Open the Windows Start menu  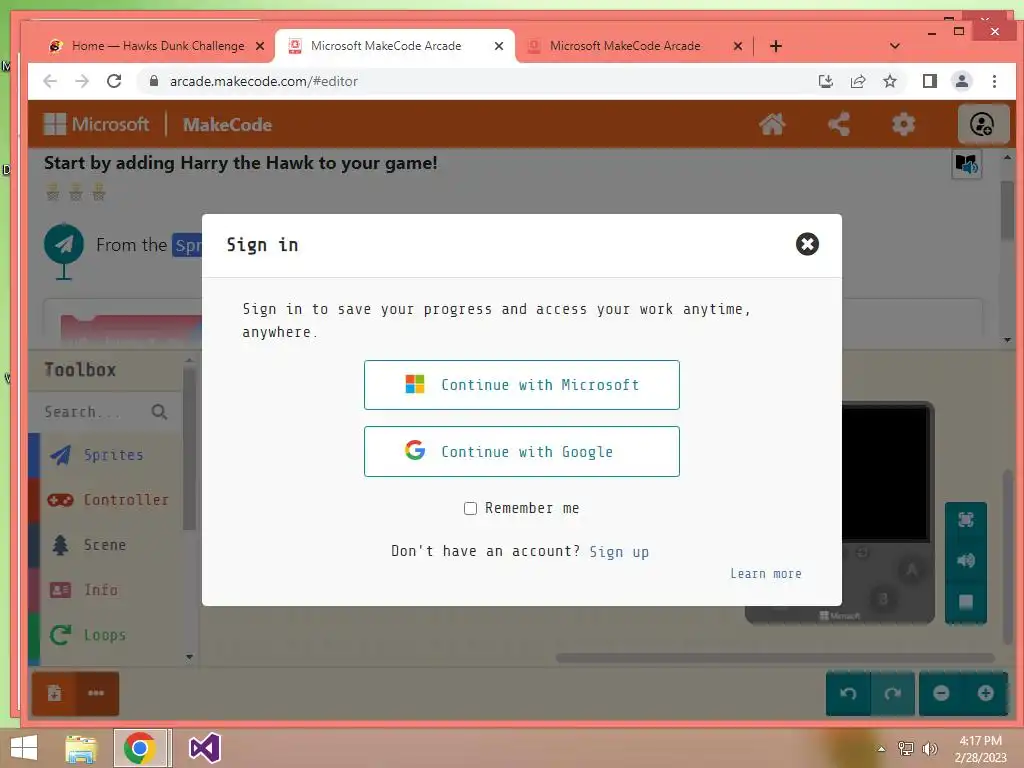(24, 748)
